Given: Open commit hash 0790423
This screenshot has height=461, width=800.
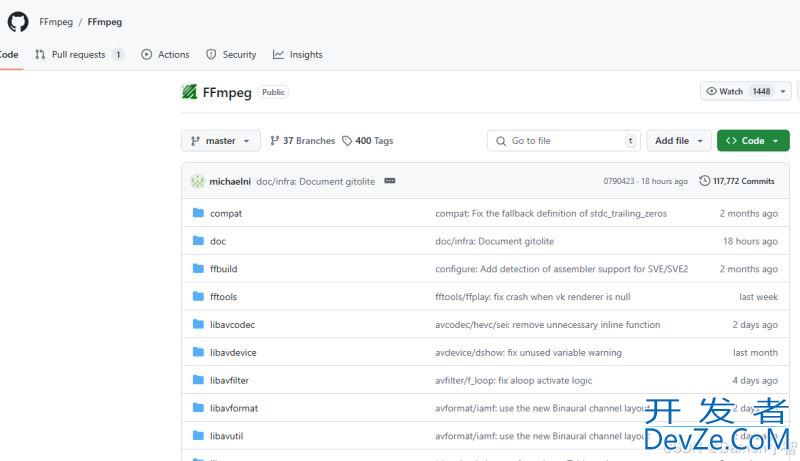Looking at the screenshot, I should (619, 181).
